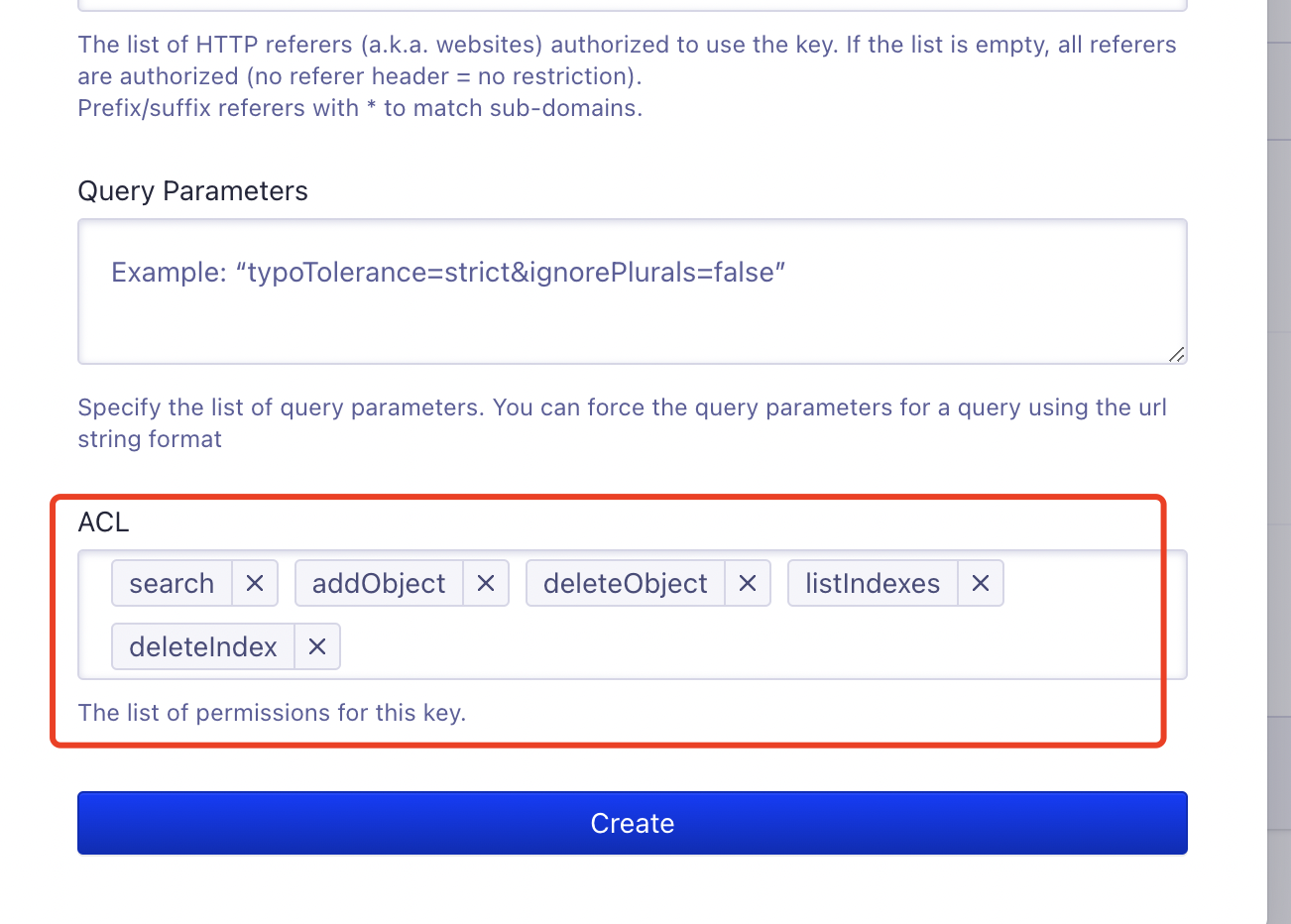Click the 'list of permissions for this key' hint
The height and width of the screenshot is (924, 1291).
(x=272, y=713)
